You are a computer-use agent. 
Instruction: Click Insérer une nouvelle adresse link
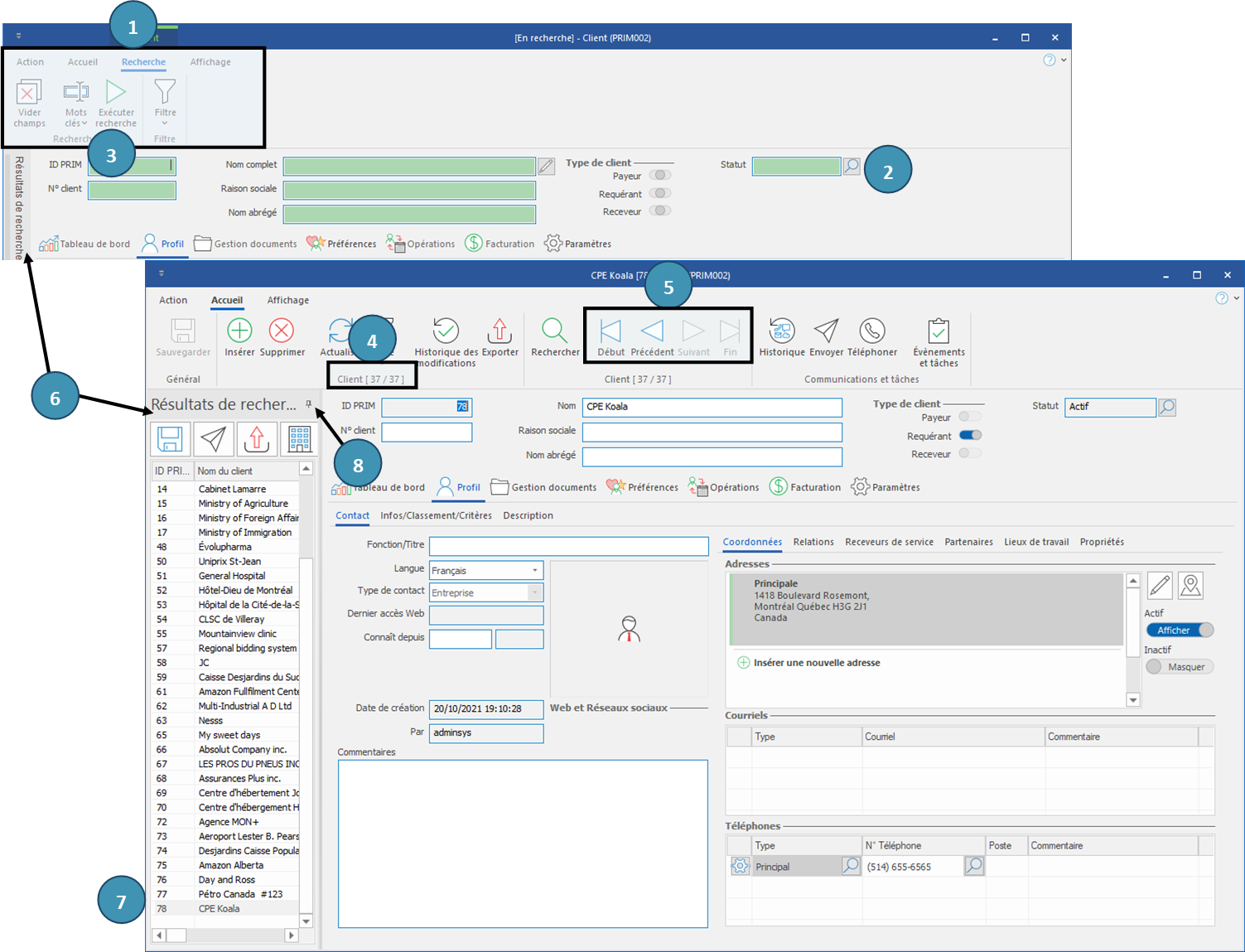pos(816,663)
